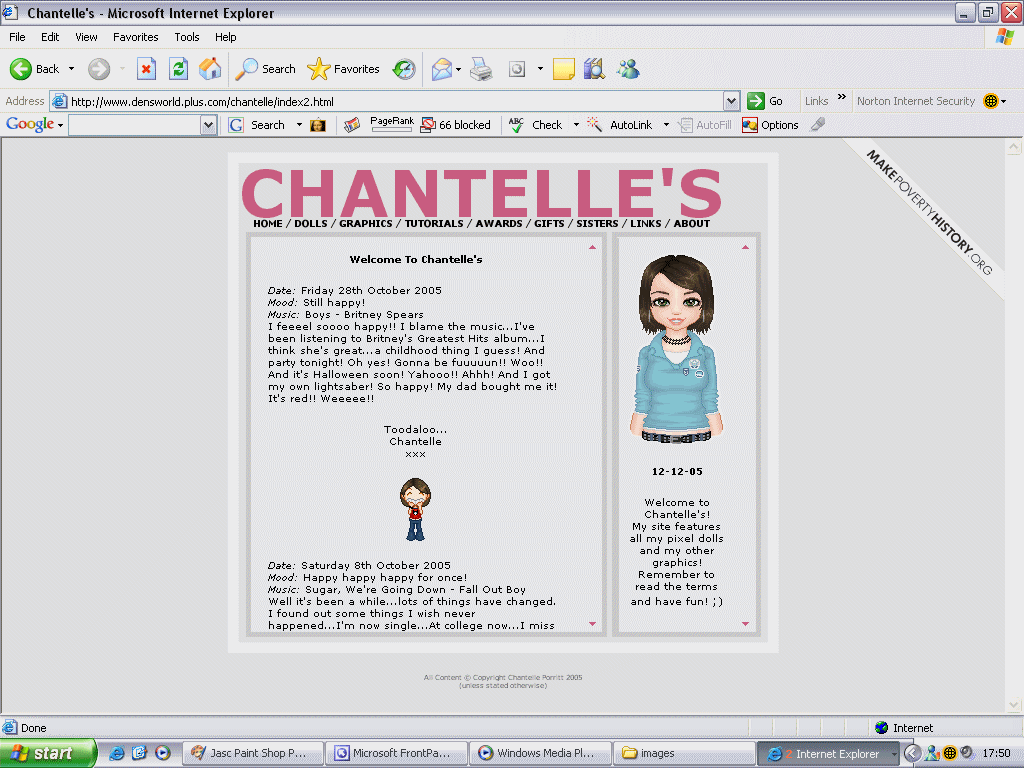1024x768 pixels.
Task: Click the AutoLink wand button
Action: pos(620,125)
